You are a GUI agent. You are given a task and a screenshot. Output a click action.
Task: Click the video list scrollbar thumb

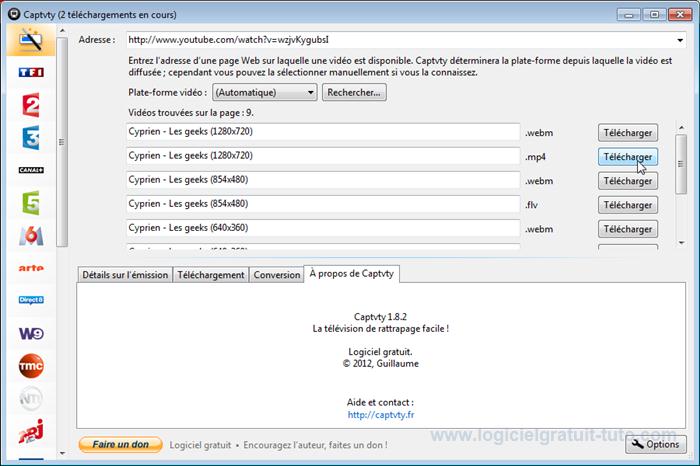pyautogui.click(x=681, y=164)
